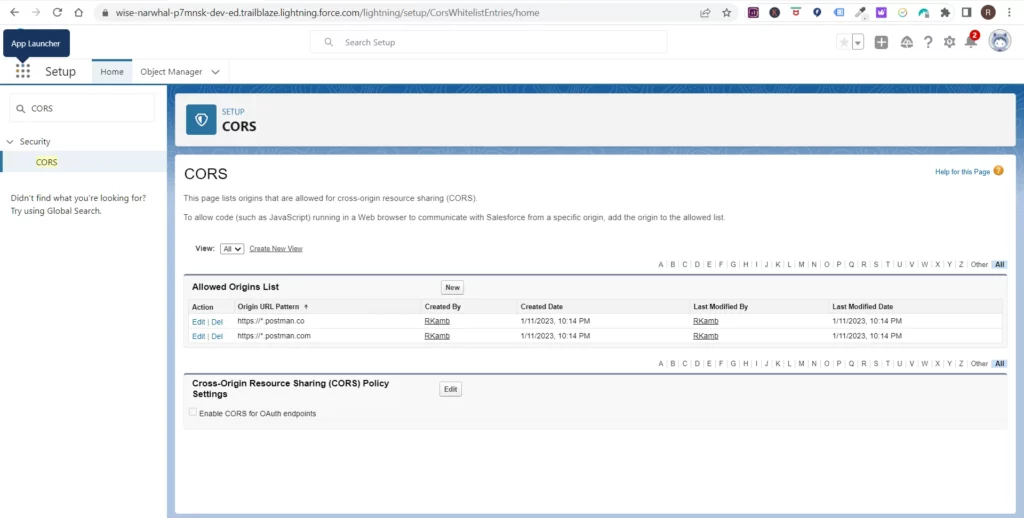
Task: Open Trailhead guidance icon
Action: tap(906, 42)
